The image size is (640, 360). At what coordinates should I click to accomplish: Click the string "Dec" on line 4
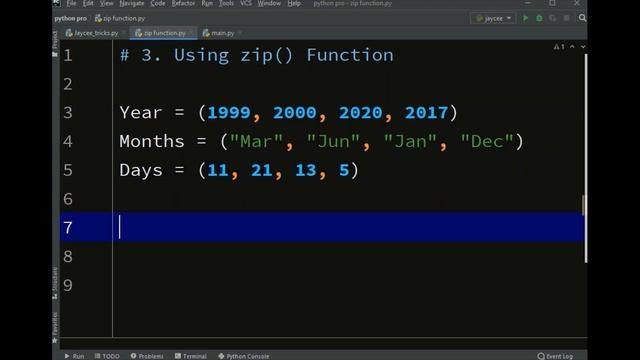click(487, 141)
